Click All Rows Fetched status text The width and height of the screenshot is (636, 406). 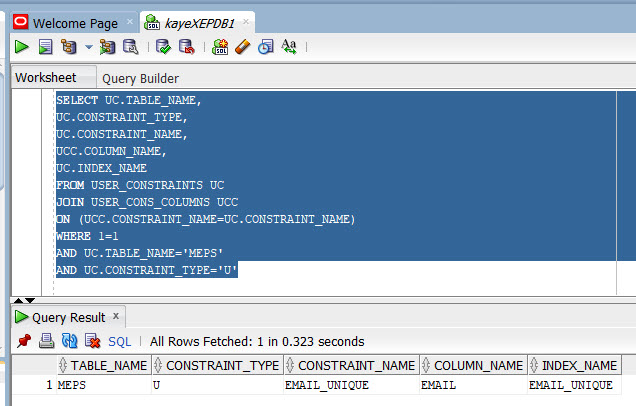(257, 342)
